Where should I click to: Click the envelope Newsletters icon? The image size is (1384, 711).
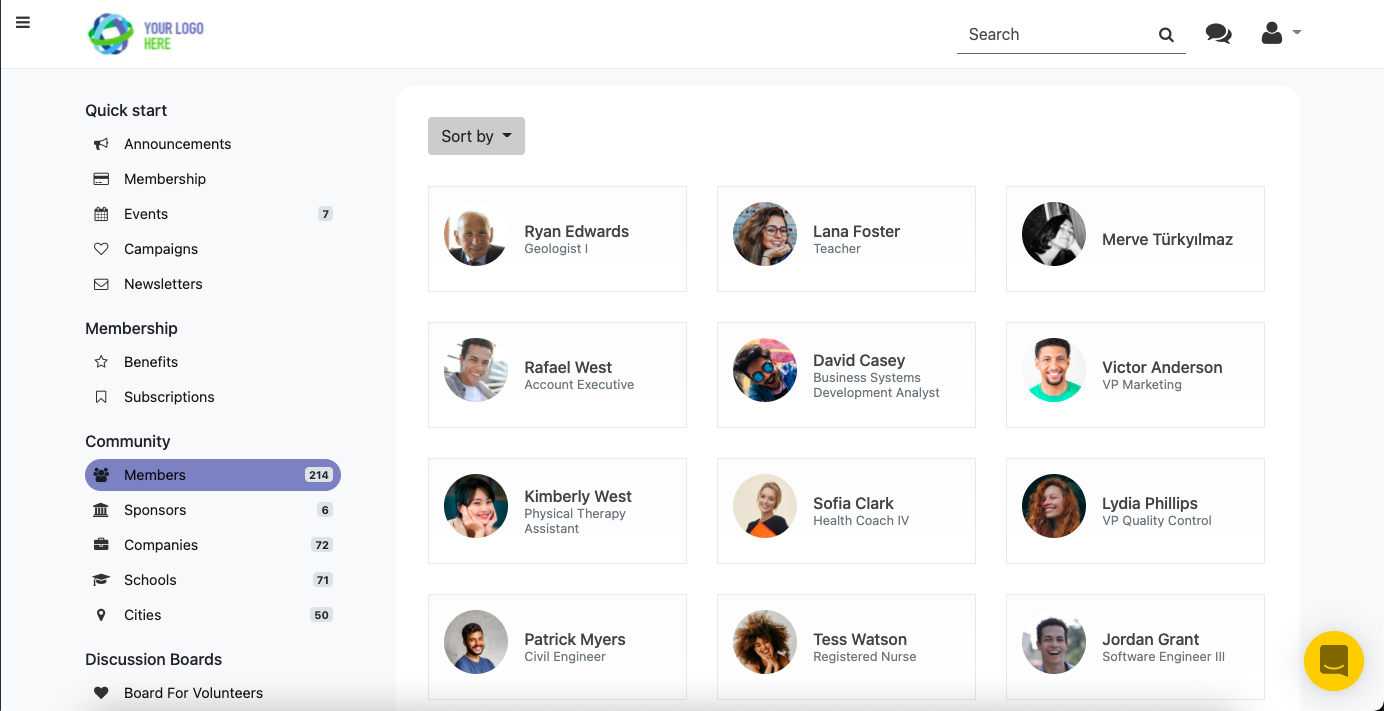101,284
